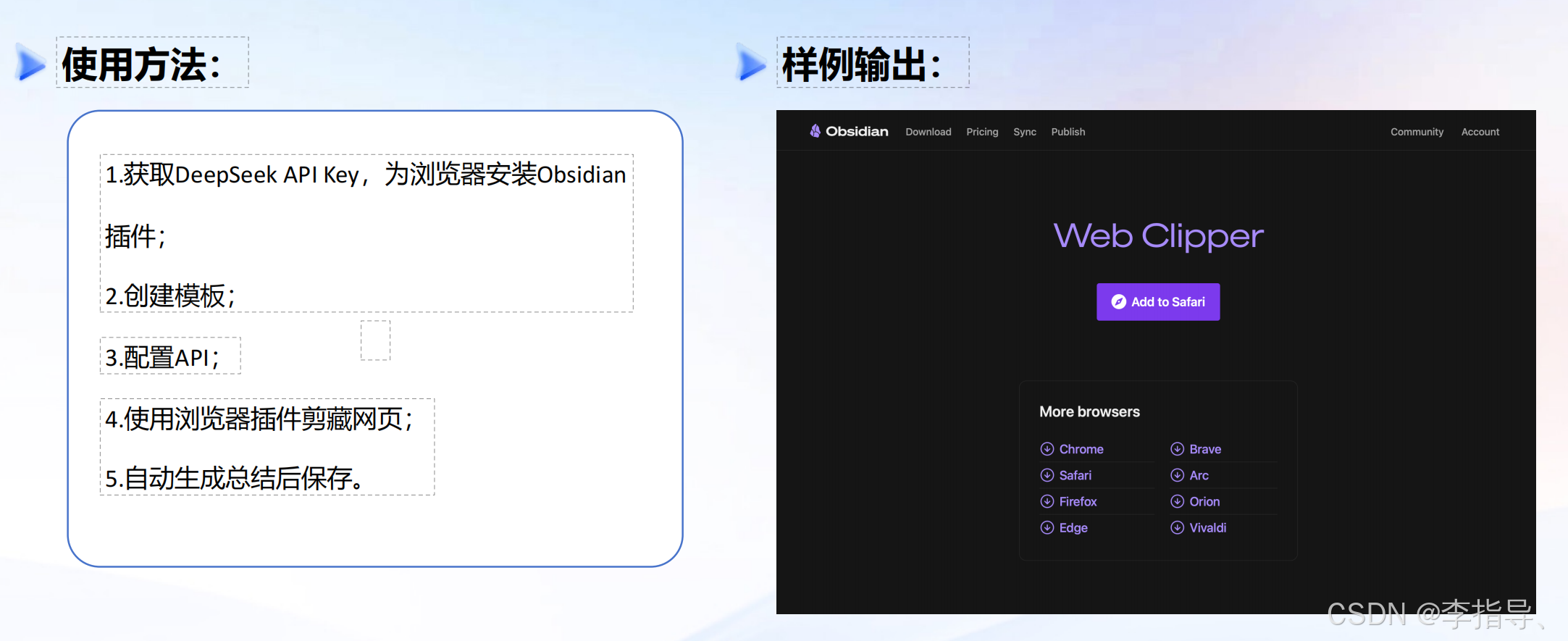Screen dimensions: 1568x641
Task: Select the small empty text box placeholder
Action: click(375, 340)
